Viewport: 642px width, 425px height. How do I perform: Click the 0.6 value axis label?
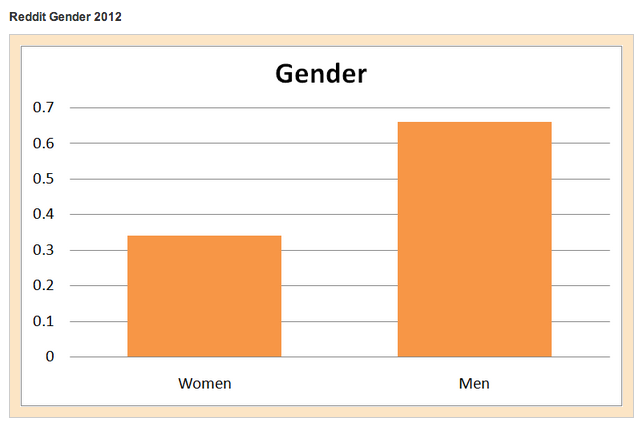[44, 143]
